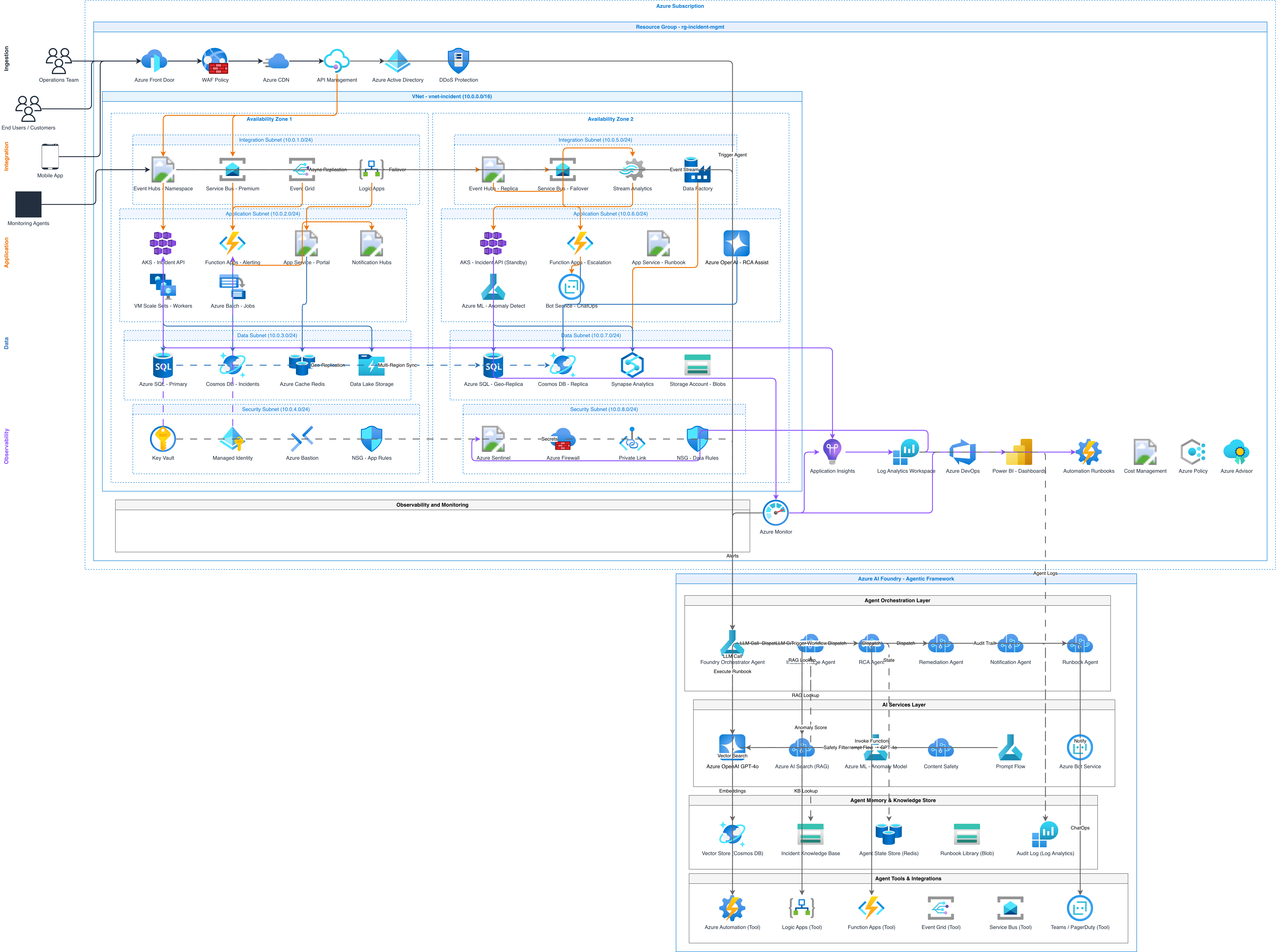Select the Managed Identity icon
Screen dimensions: 1276x952
click(x=232, y=439)
